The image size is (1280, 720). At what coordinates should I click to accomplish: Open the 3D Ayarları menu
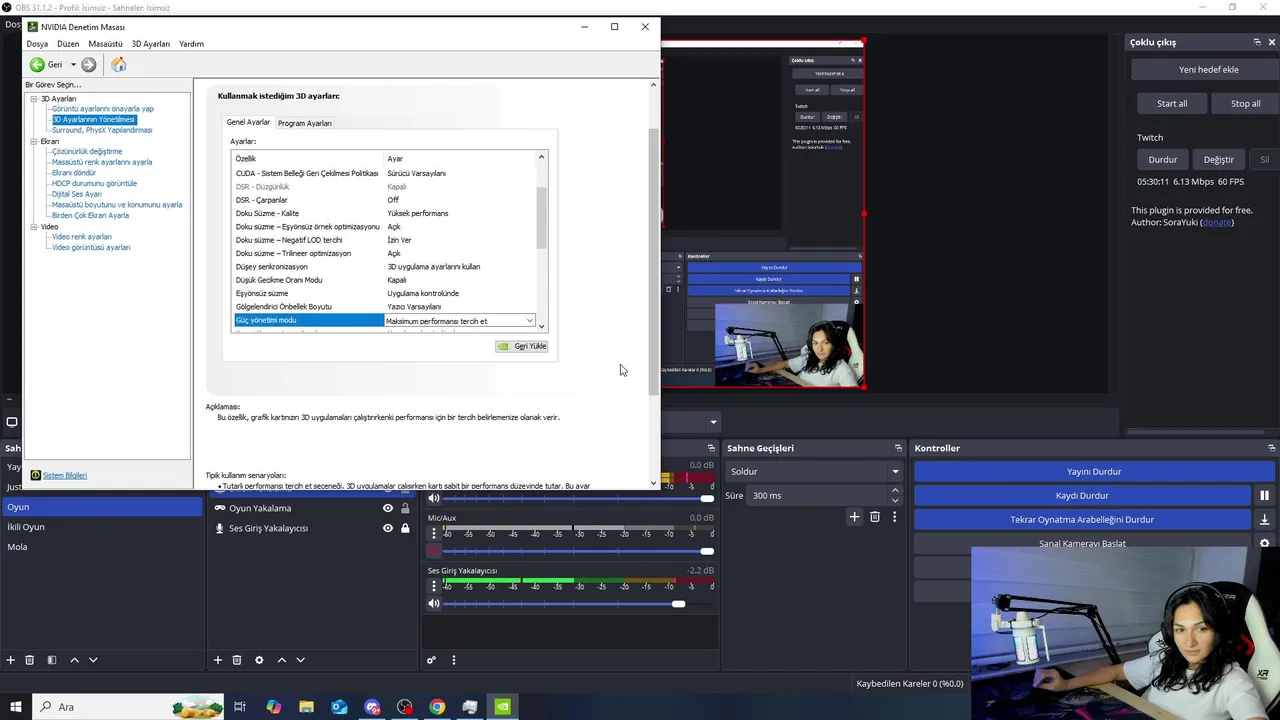(x=151, y=44)
